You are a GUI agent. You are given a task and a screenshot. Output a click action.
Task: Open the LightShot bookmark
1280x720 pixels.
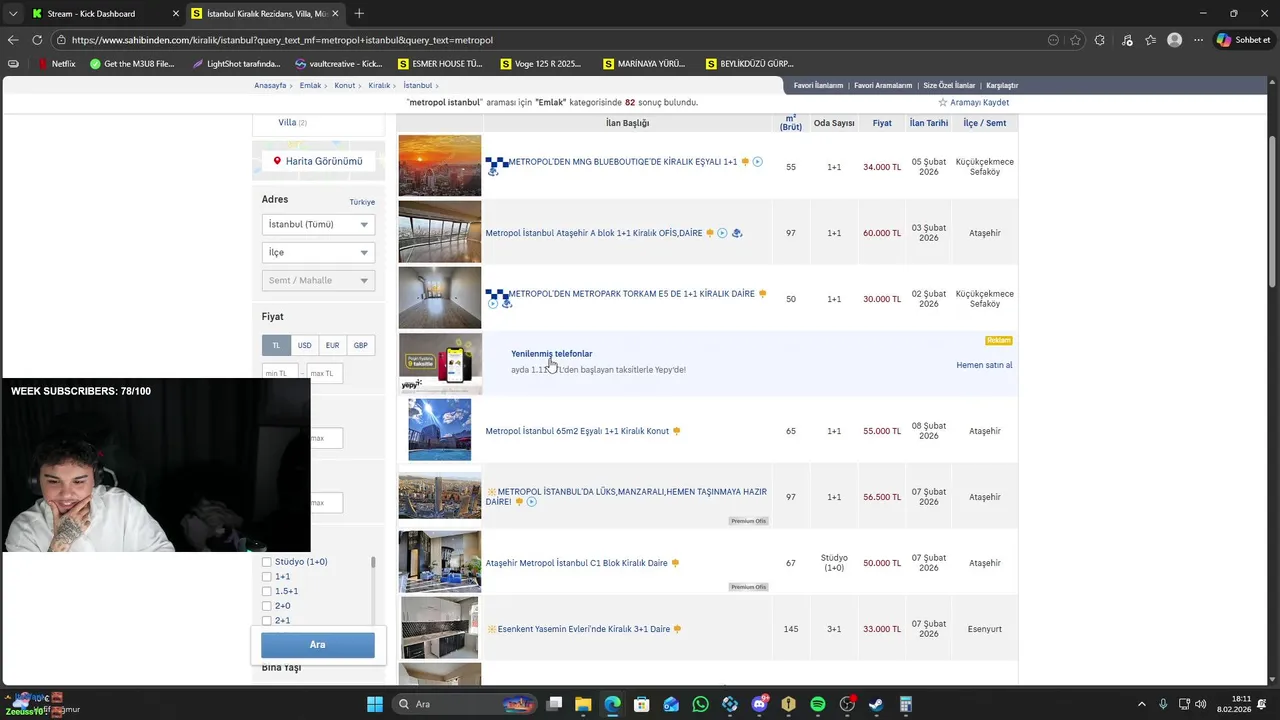coord(235,63)
